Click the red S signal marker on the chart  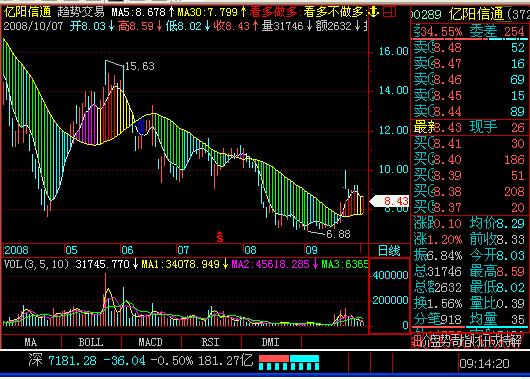click(x=220, y=237)
